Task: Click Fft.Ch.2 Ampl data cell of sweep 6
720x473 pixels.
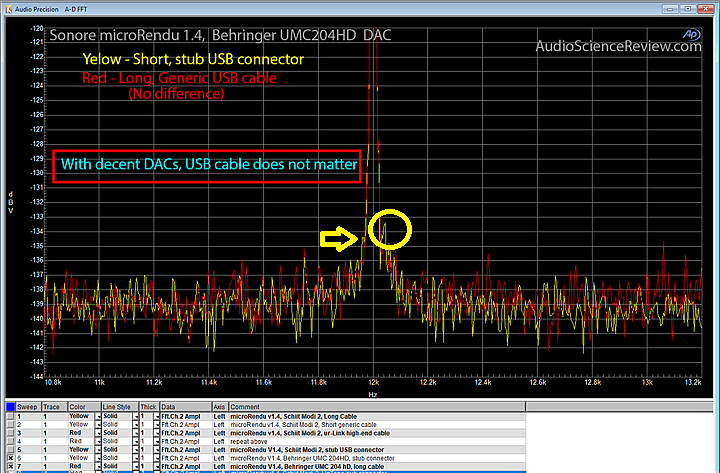Action: click(186, 458)
